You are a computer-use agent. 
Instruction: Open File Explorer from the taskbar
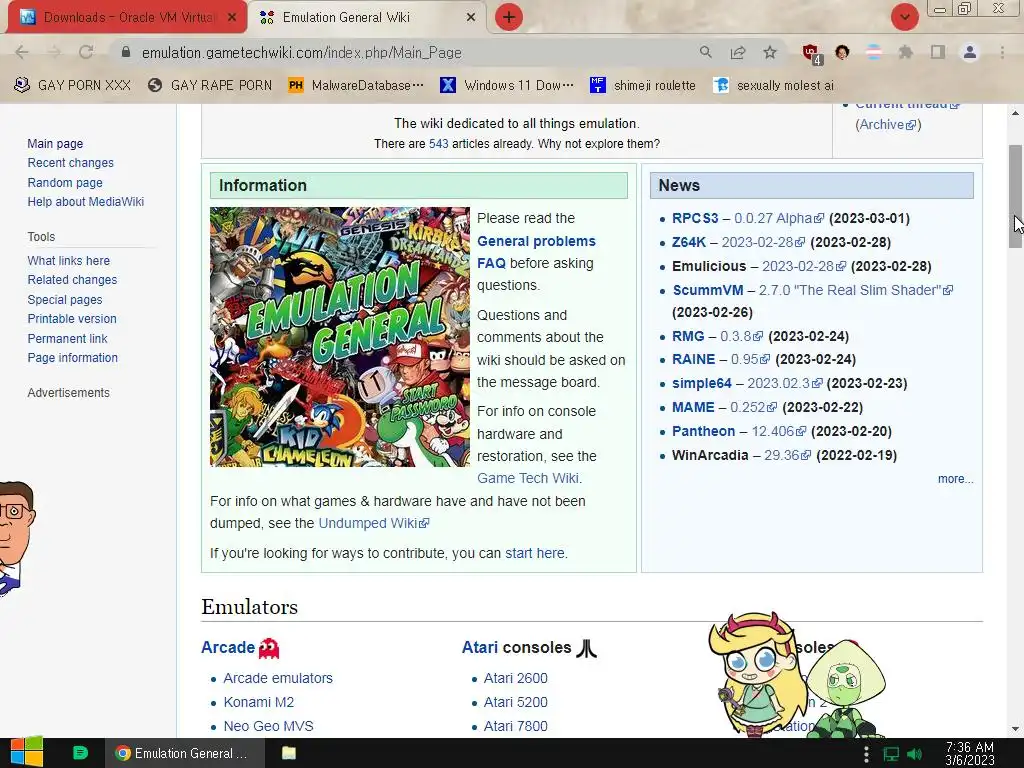point(289,753)
